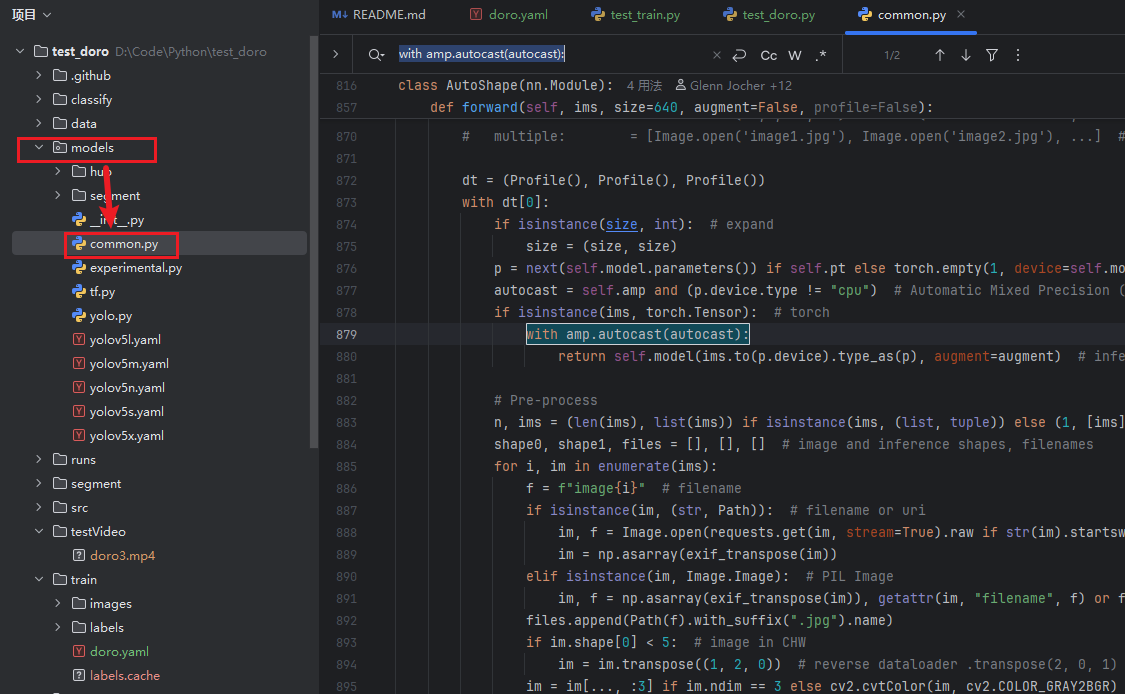Select doro3.mp4 in the project tree
The width and height of the screenshot is (1125, 694).
coord(122,556)
